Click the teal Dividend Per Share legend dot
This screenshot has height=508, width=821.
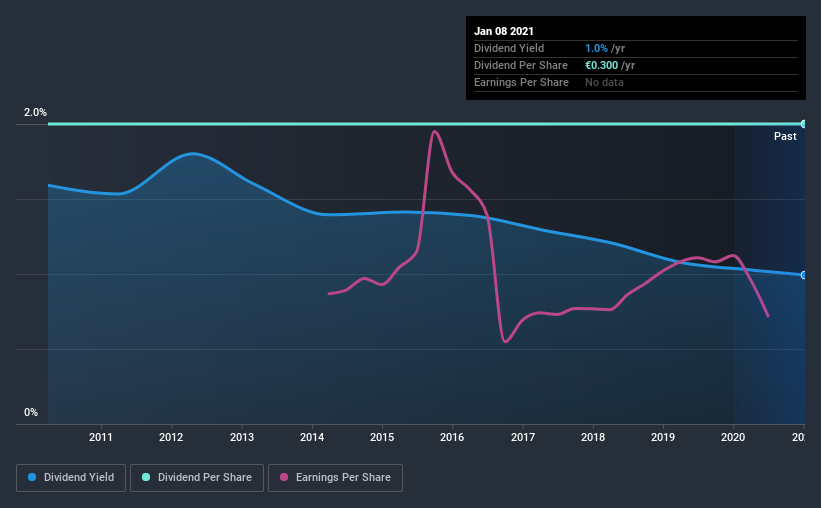[x=146, y=477]
